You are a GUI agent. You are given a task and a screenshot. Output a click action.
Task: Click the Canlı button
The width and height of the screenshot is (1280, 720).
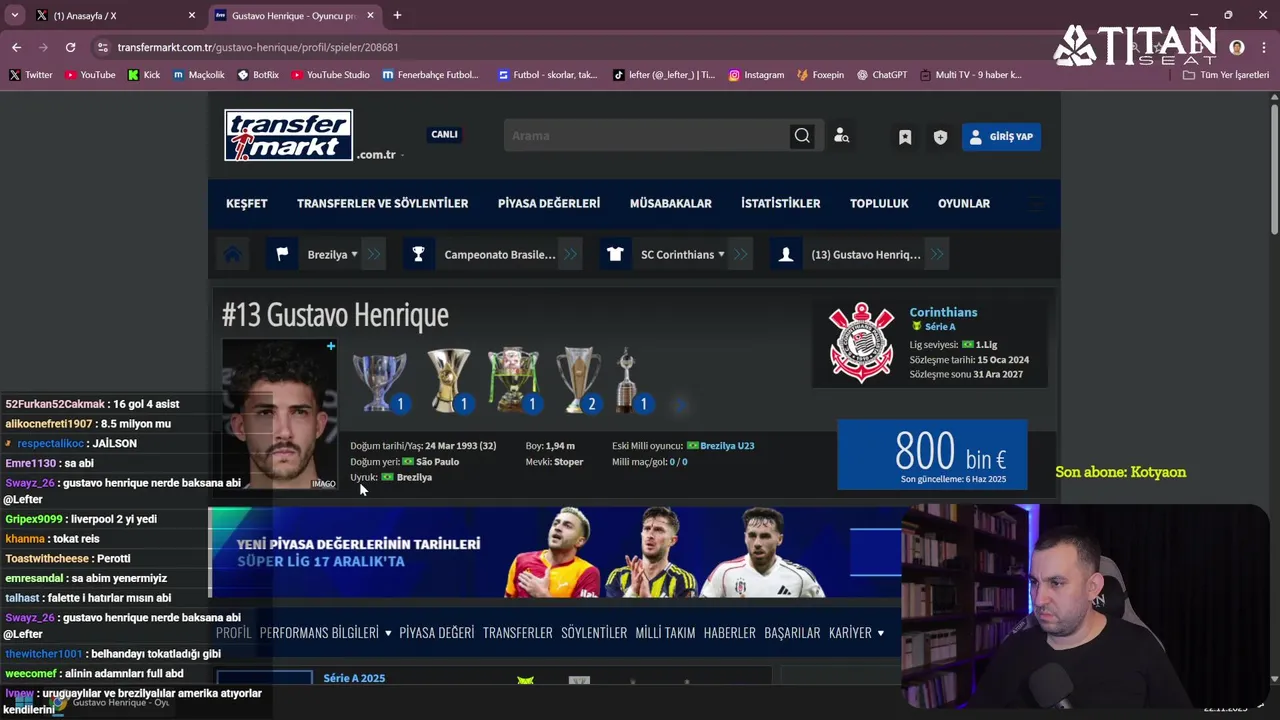(444, 134)
